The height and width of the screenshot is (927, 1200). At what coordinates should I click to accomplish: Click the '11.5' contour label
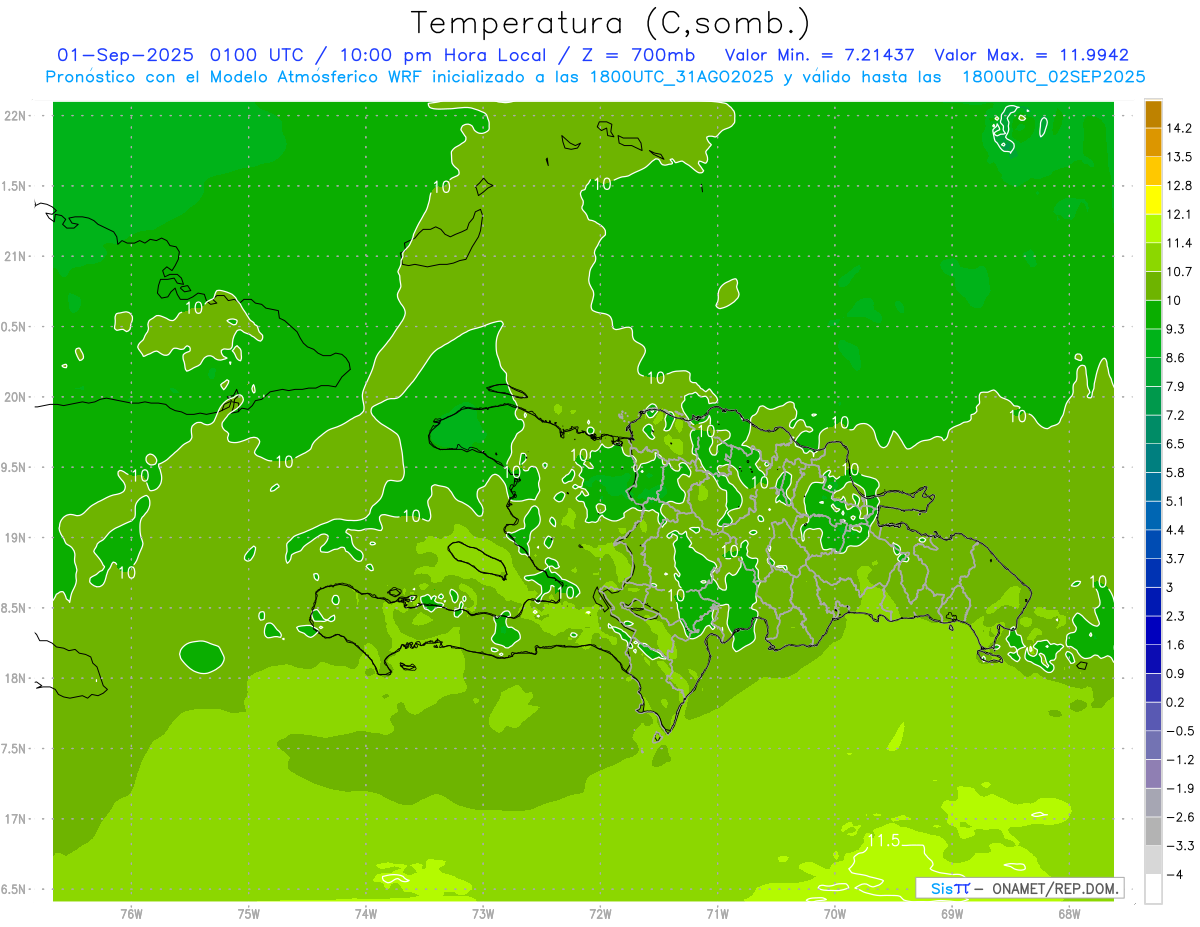(884, 841)
